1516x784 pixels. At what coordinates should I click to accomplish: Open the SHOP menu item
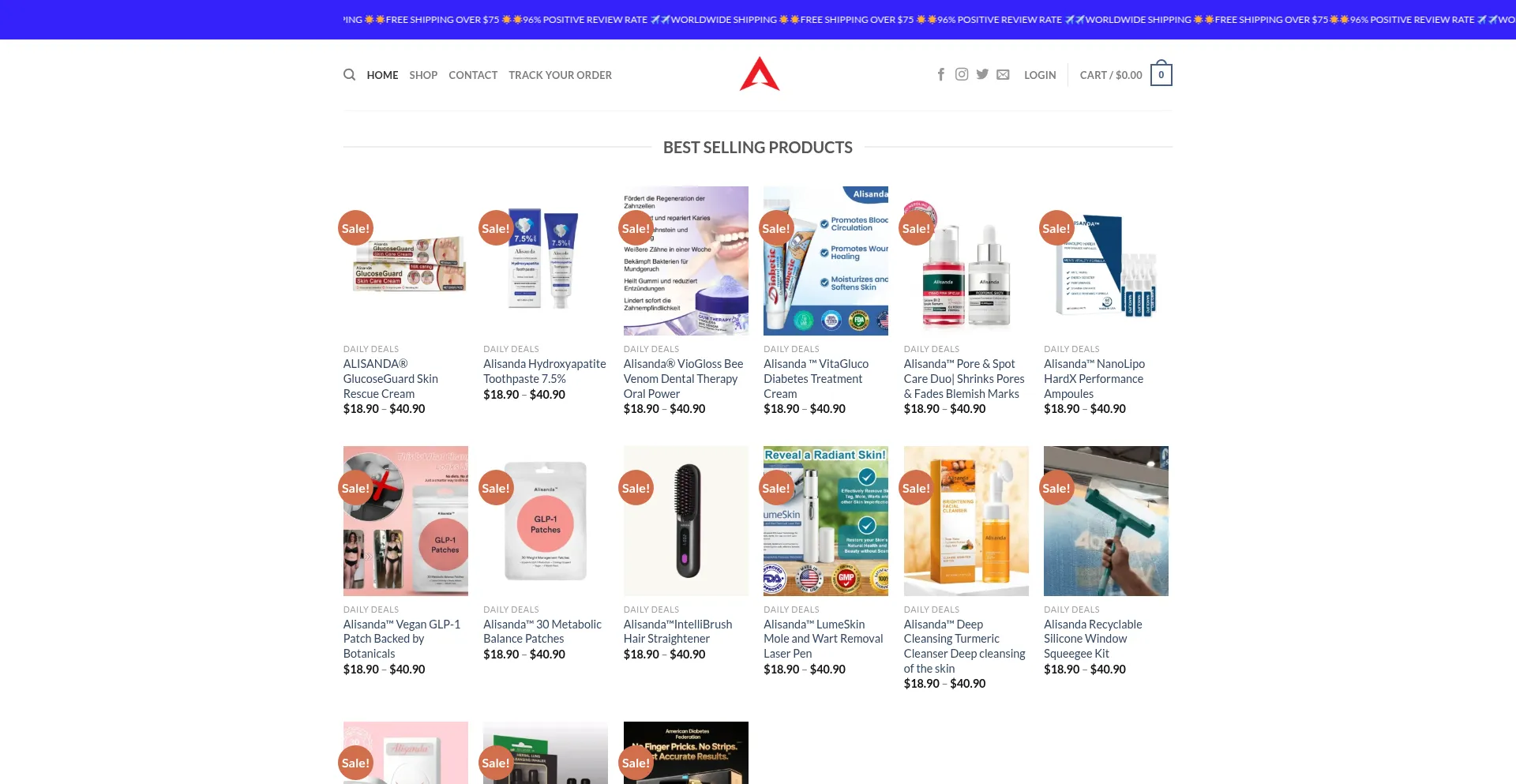[x=423, y=75]
